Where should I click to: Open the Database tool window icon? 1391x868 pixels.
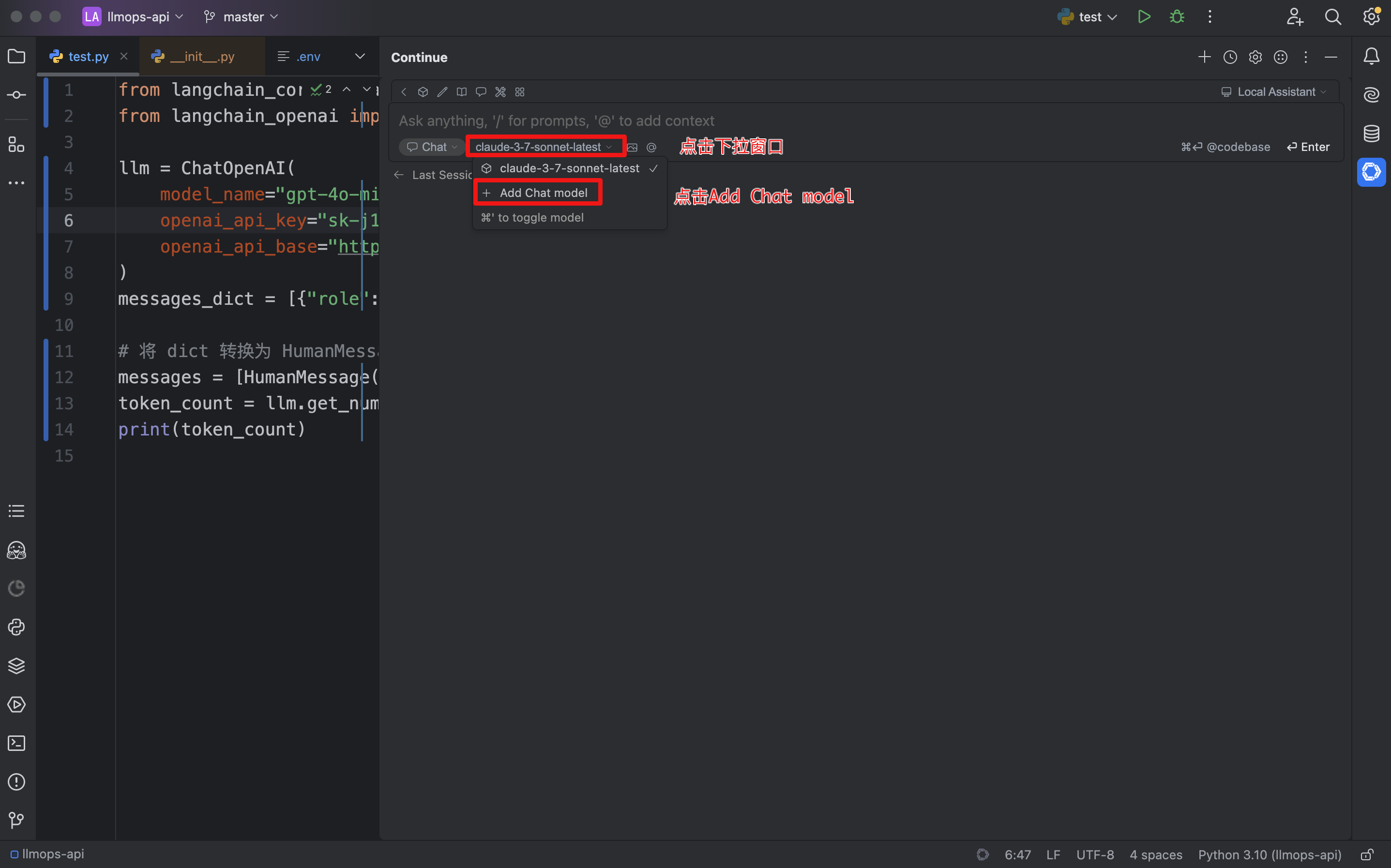click(1371, 133)
